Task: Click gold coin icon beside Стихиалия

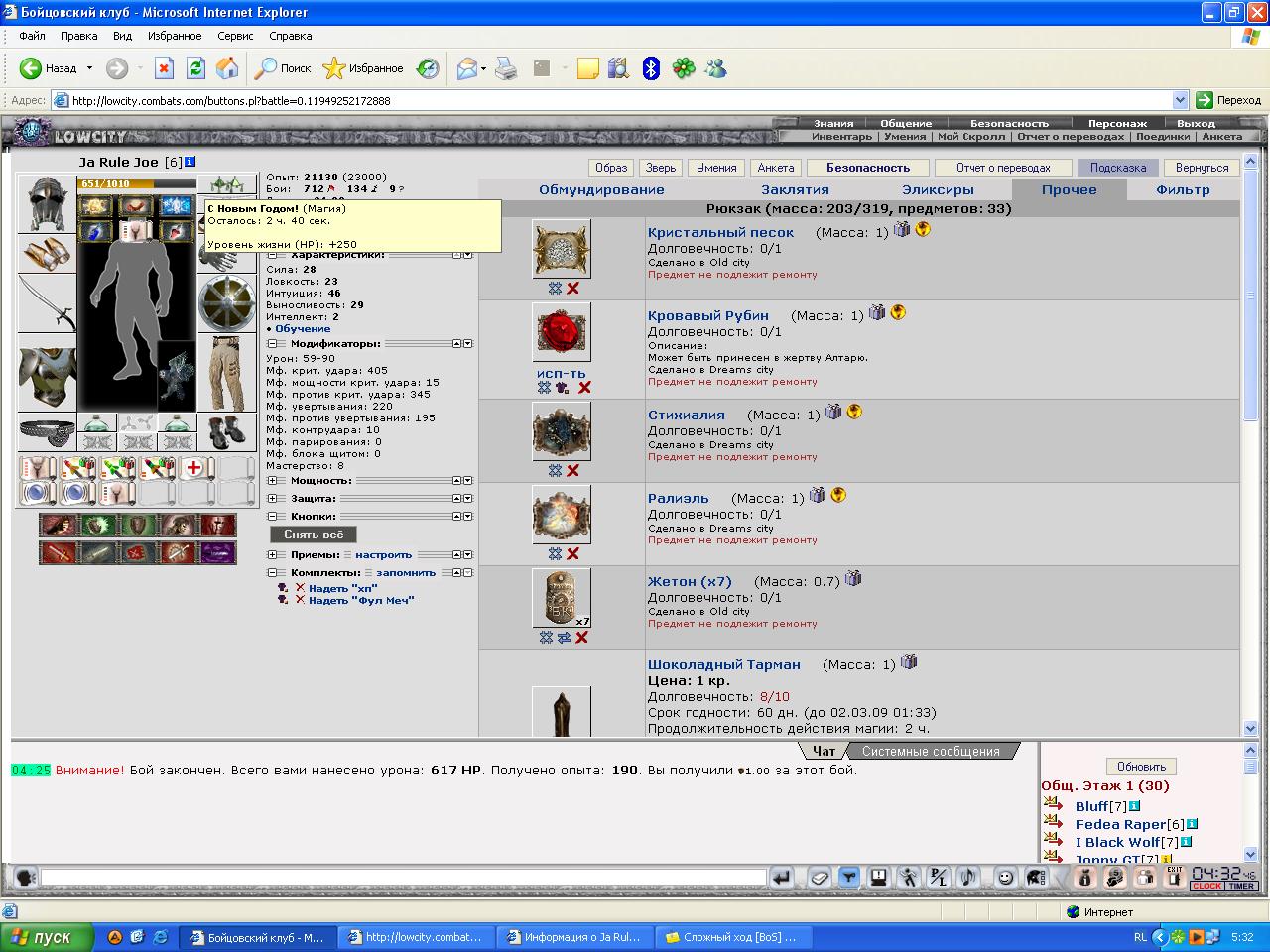Action: click(x=854, y=412)
